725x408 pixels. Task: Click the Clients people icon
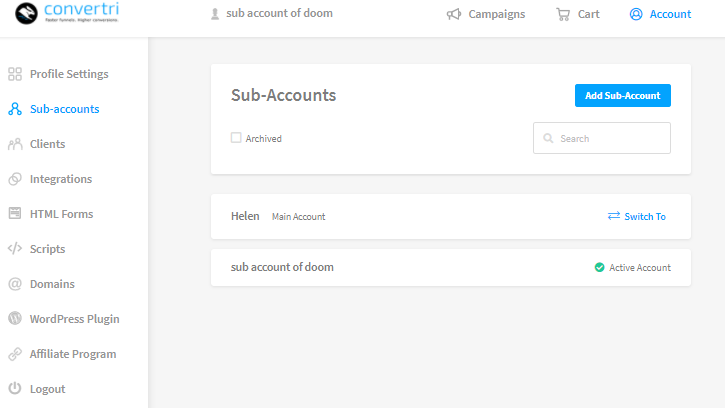click(15, 144)
